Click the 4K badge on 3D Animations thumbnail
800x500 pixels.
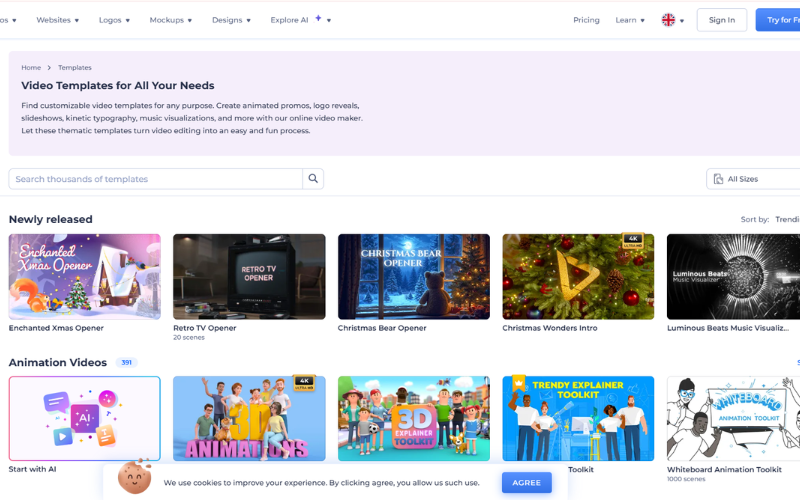point(304,383)
